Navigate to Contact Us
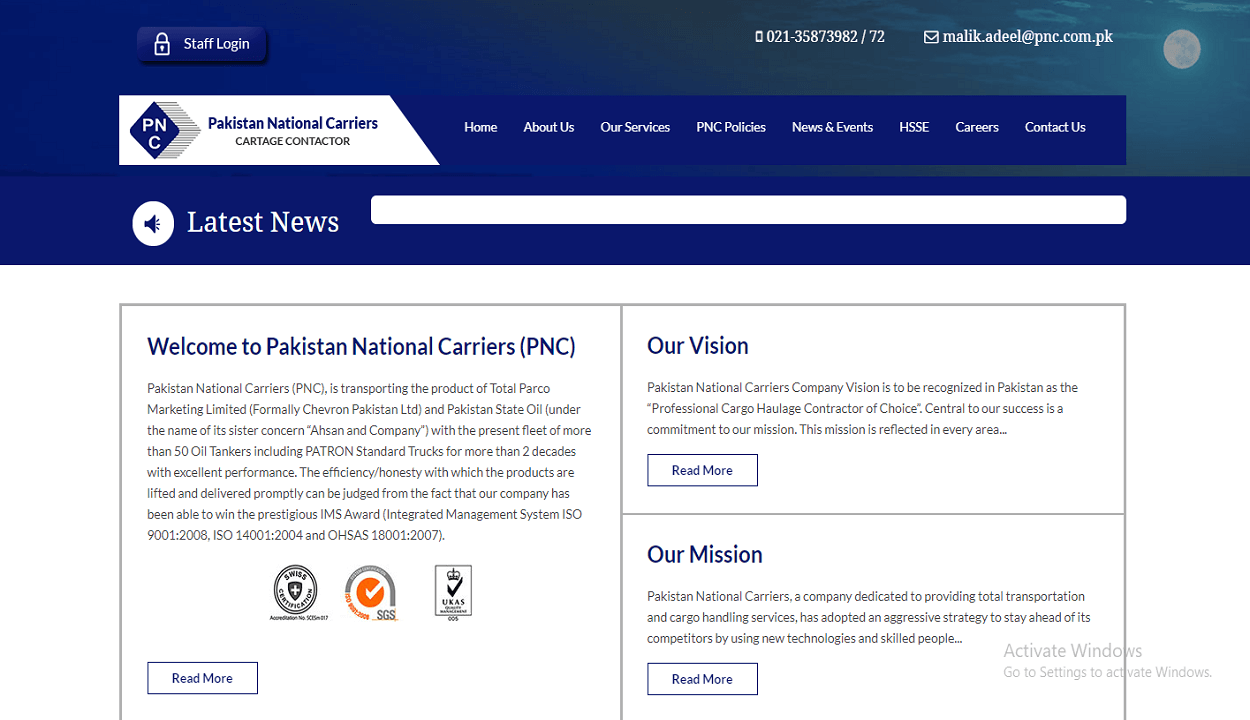This screenshot has height=720, width=1250. coord(1055,127)
